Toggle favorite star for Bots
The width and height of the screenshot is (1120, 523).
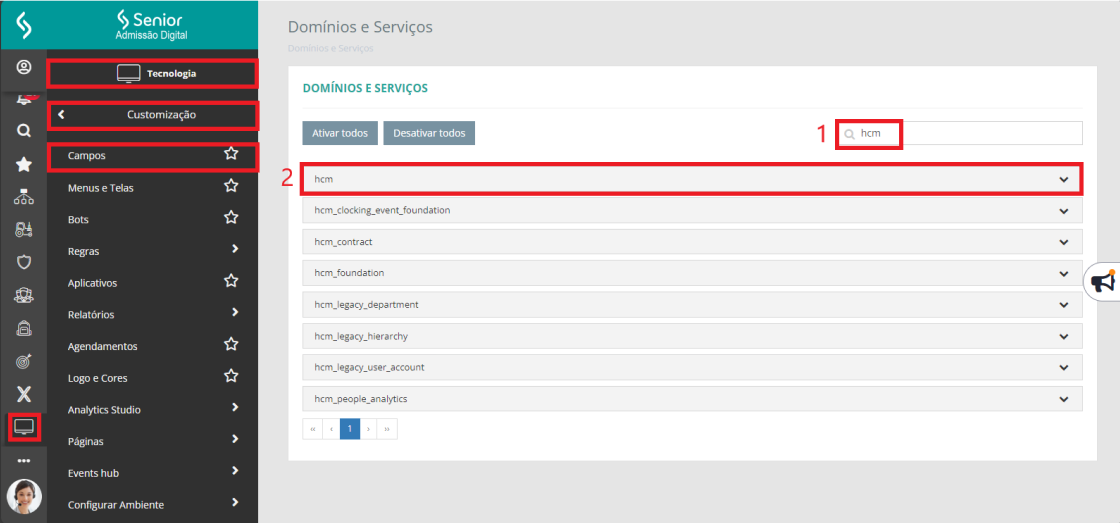coord(231,218)
